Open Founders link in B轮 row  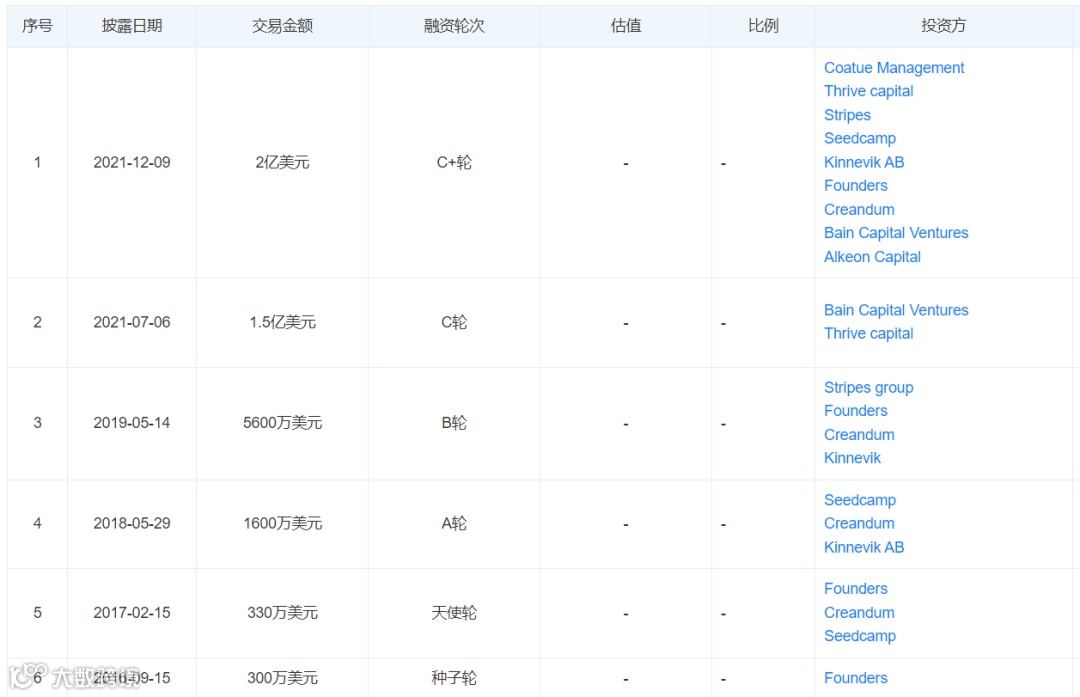(855, 411)
